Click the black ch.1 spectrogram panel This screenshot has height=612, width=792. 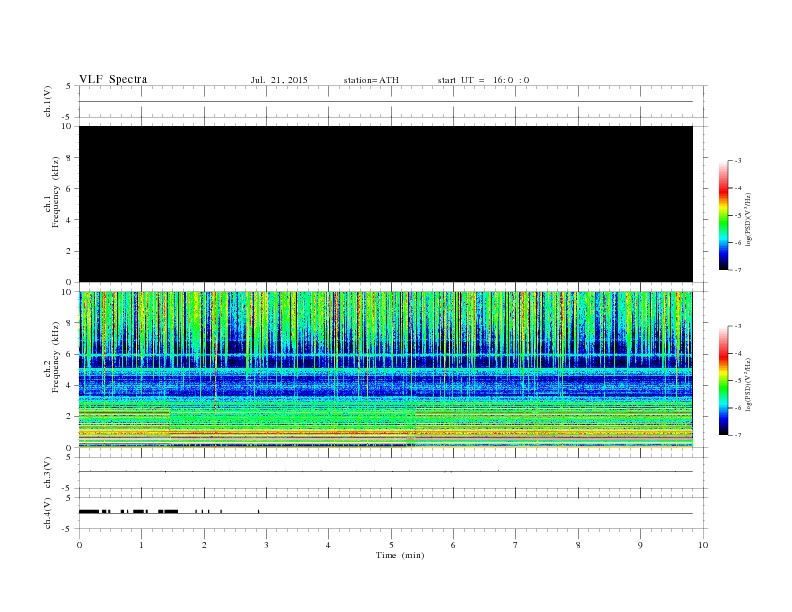pyautogui.click(x=386, y=204)
